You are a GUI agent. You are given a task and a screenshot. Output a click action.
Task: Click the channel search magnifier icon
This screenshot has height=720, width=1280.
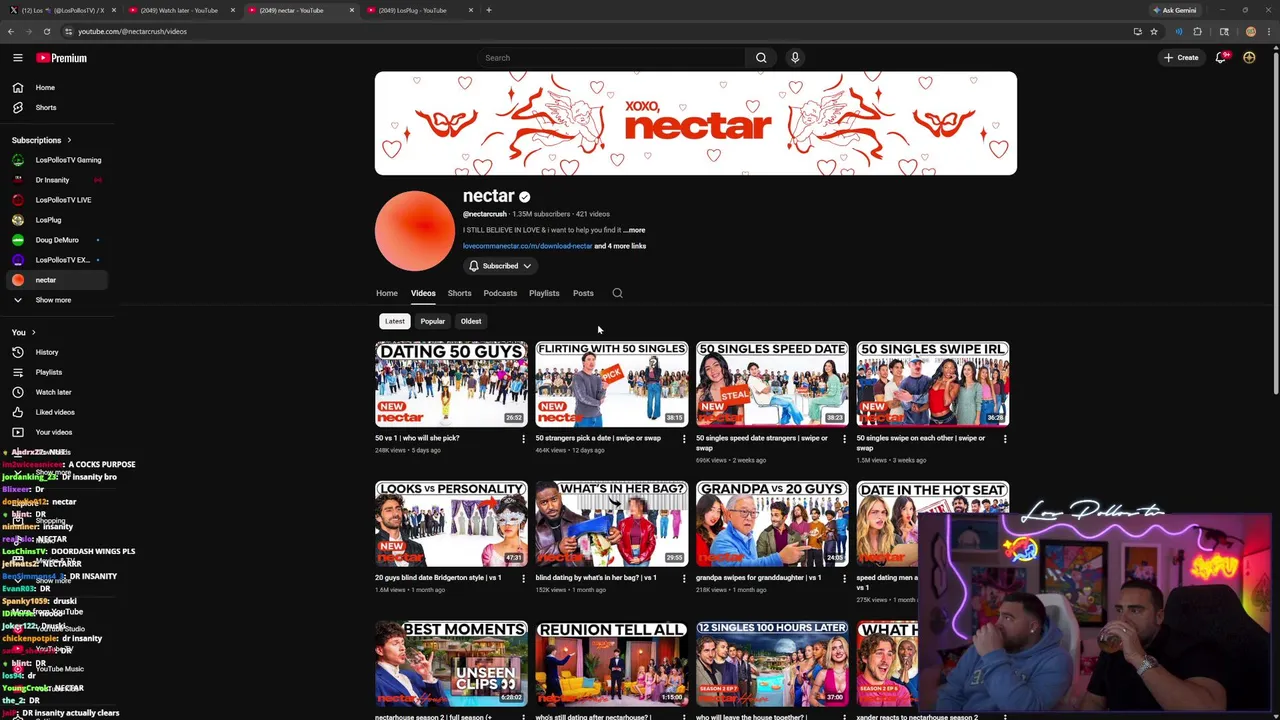(617, 293)
